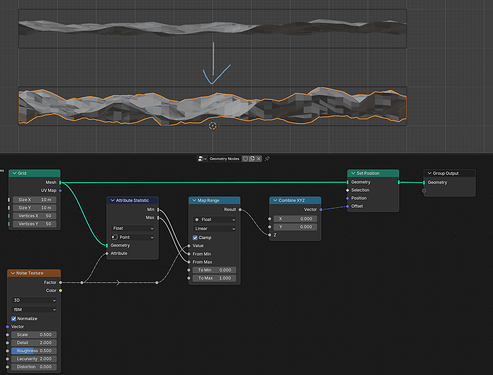Open the 3D dimensions dropdown in Noise Texture
493x375 pixels.
point(34,300)
